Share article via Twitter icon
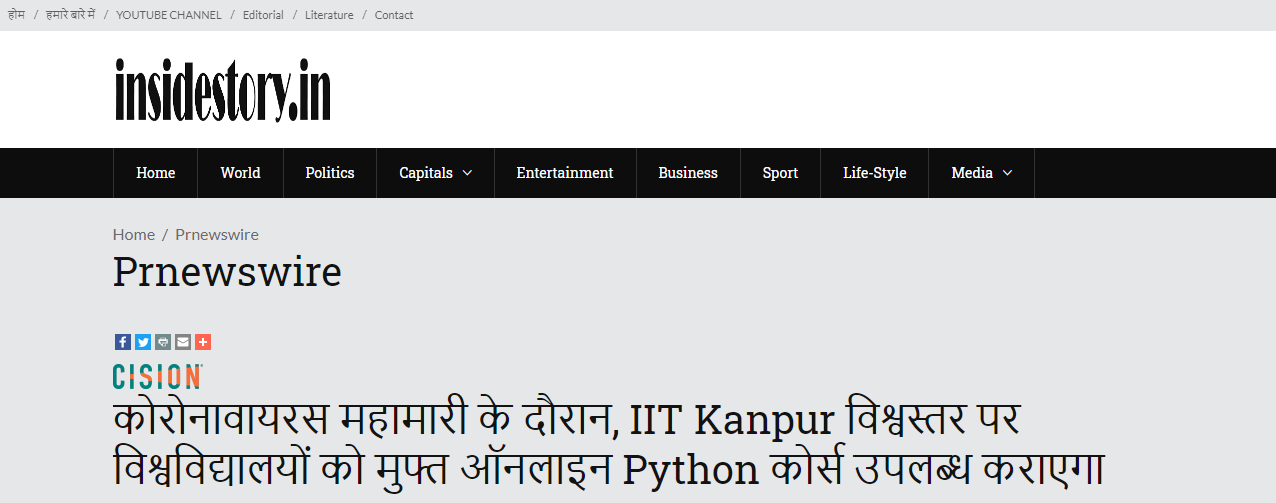Viewport: 1276px width, 503px height. click(143, 342)
